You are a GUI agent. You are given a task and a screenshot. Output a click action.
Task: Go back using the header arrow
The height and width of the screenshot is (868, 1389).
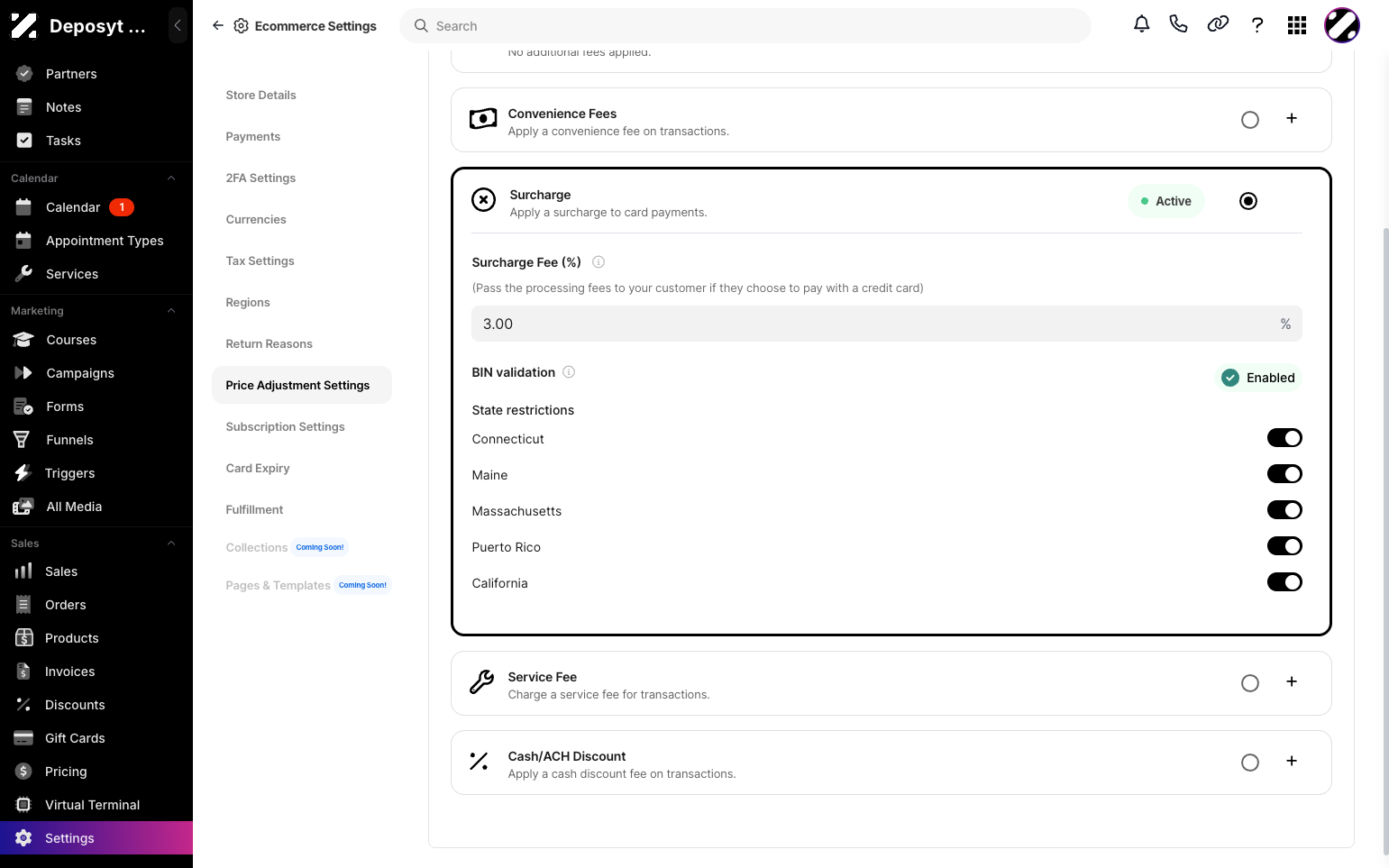coord(217,26)
